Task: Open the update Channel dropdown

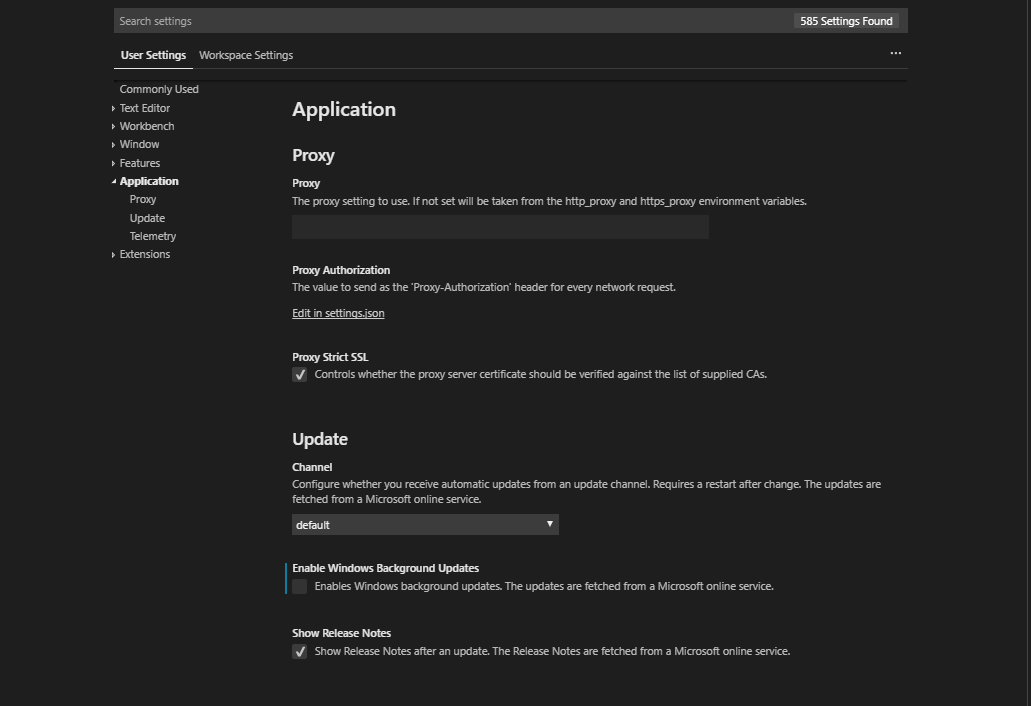Action: pyautogui.click(x=424, y=523)
